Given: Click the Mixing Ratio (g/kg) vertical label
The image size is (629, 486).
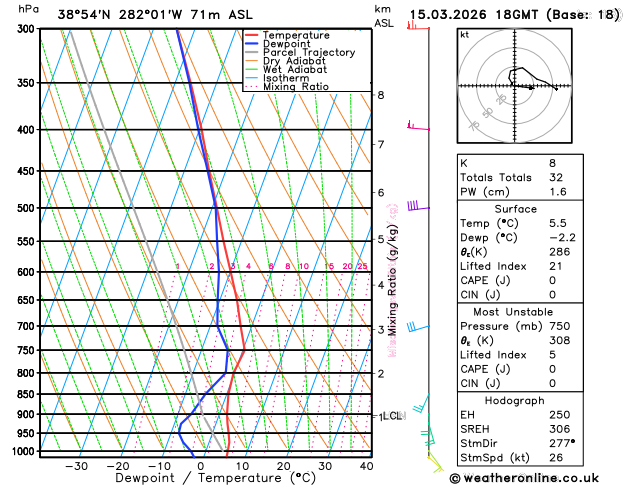Looking at the screenshot, I should pos(393,279).
